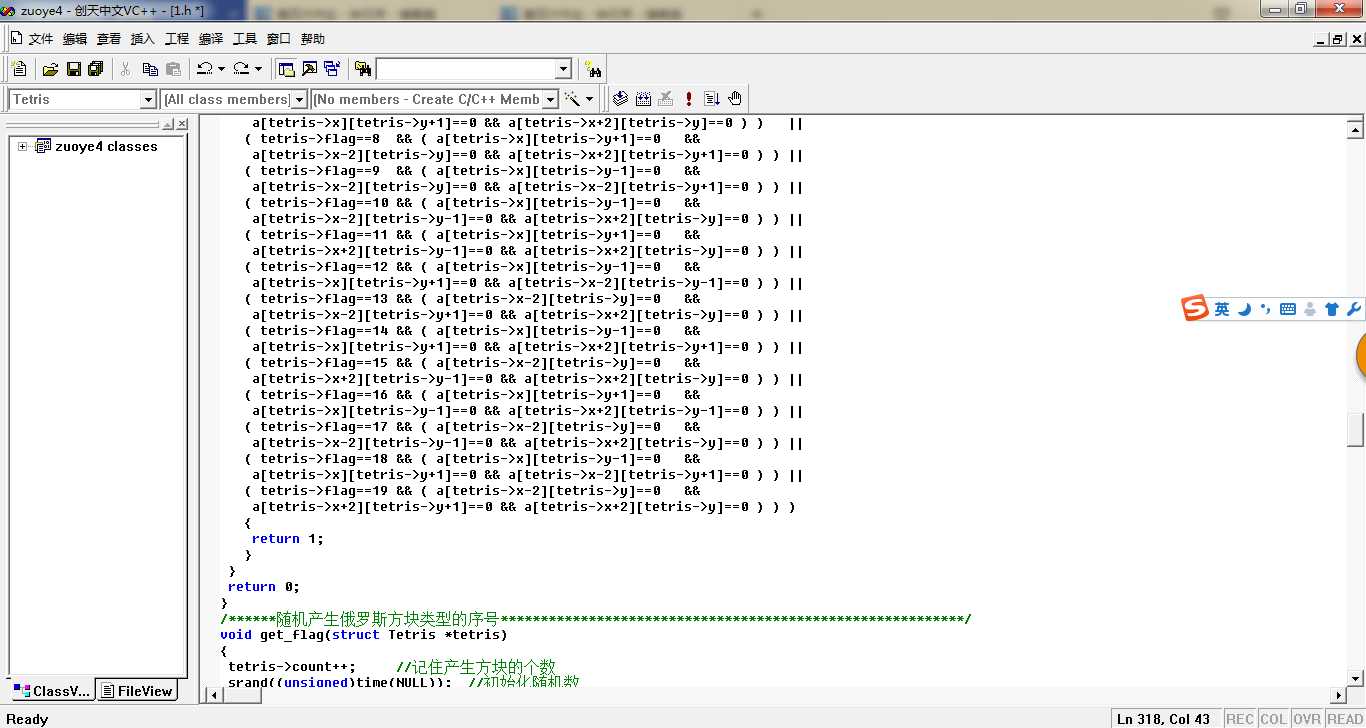
Task: Open the 查看 menu
Action: (109, 39)
